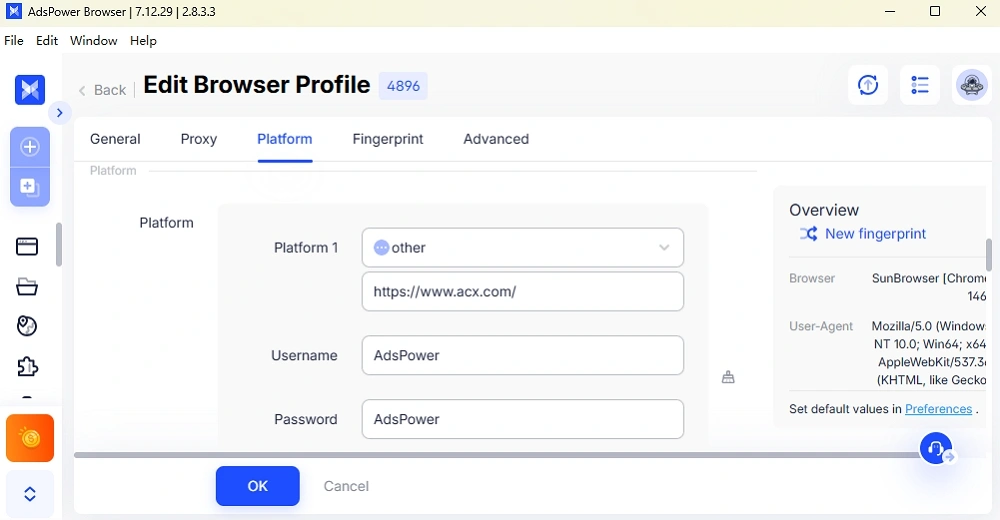Open the Window menu
The image size is (1000, 520).
tap(93, 41)
